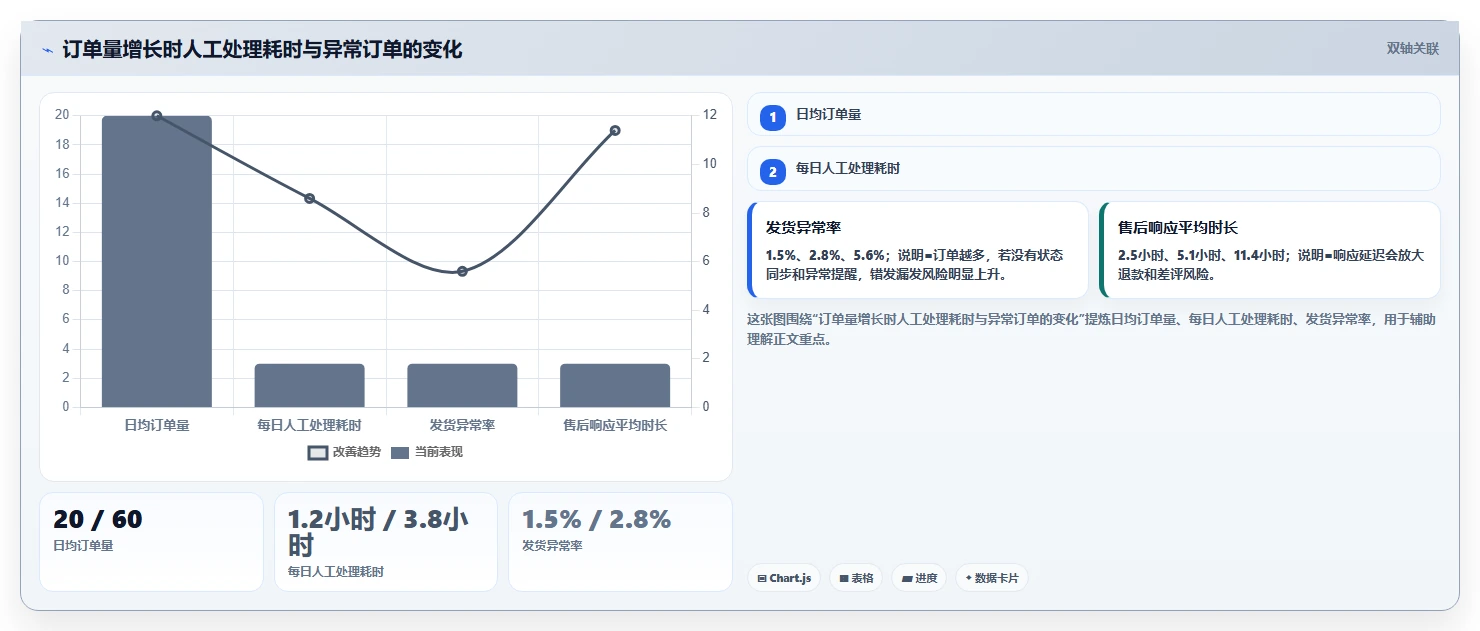Select the 日均订单量 list row numbered 1

click(1093, 114)
